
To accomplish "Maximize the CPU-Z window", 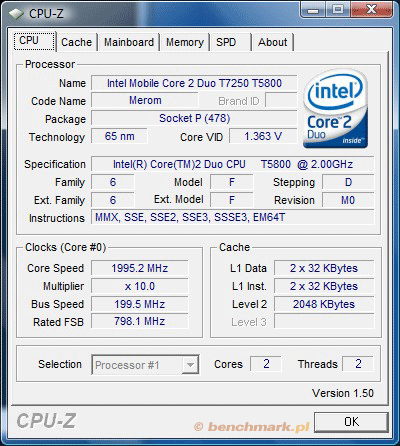I will pos(338,10).
